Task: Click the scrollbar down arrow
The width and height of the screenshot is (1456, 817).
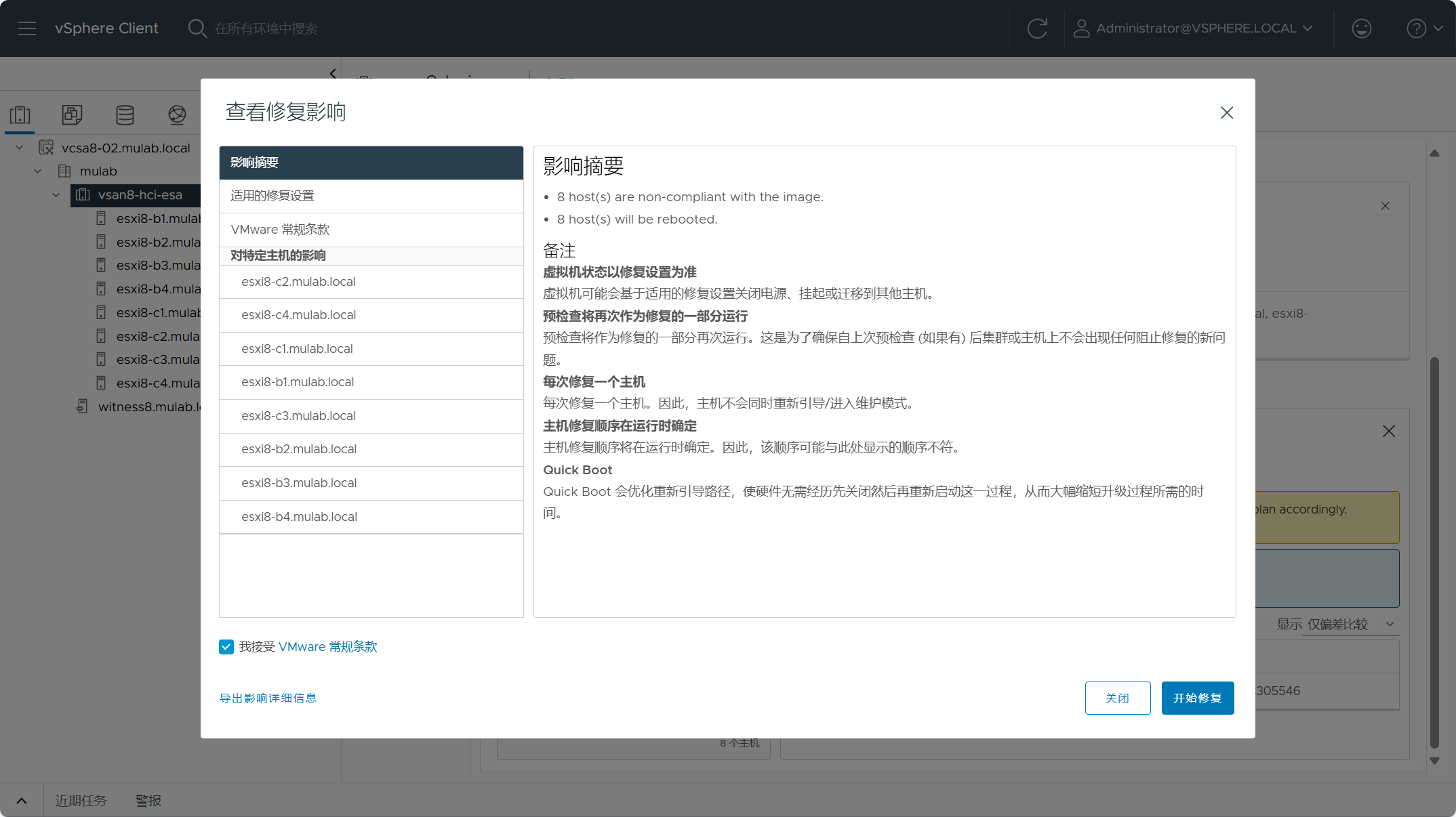Action: (x=1434, y=761)
